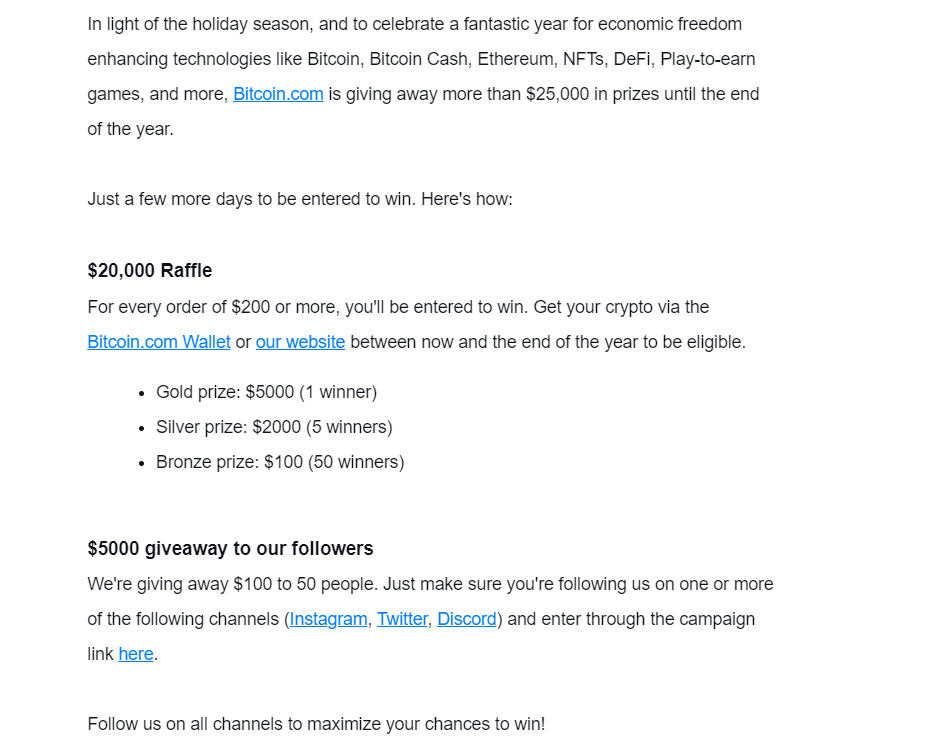This screenshot has width=940, height=749.
Task: Open the Bitcoin.com link in intro paragraph
Action: point(278,94)
